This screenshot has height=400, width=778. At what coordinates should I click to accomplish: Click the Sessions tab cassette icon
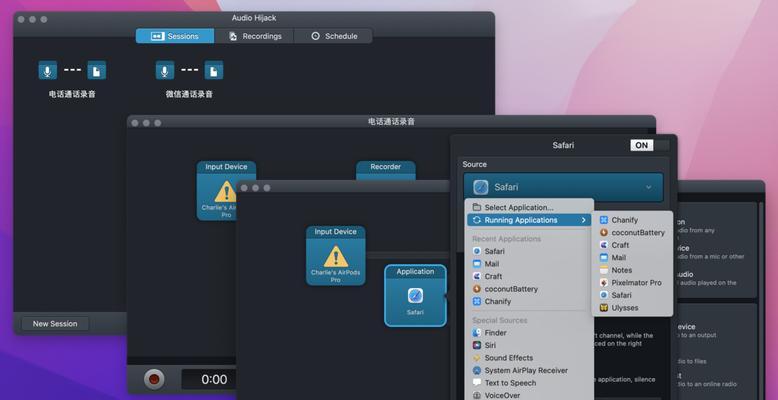pos(157,36)
